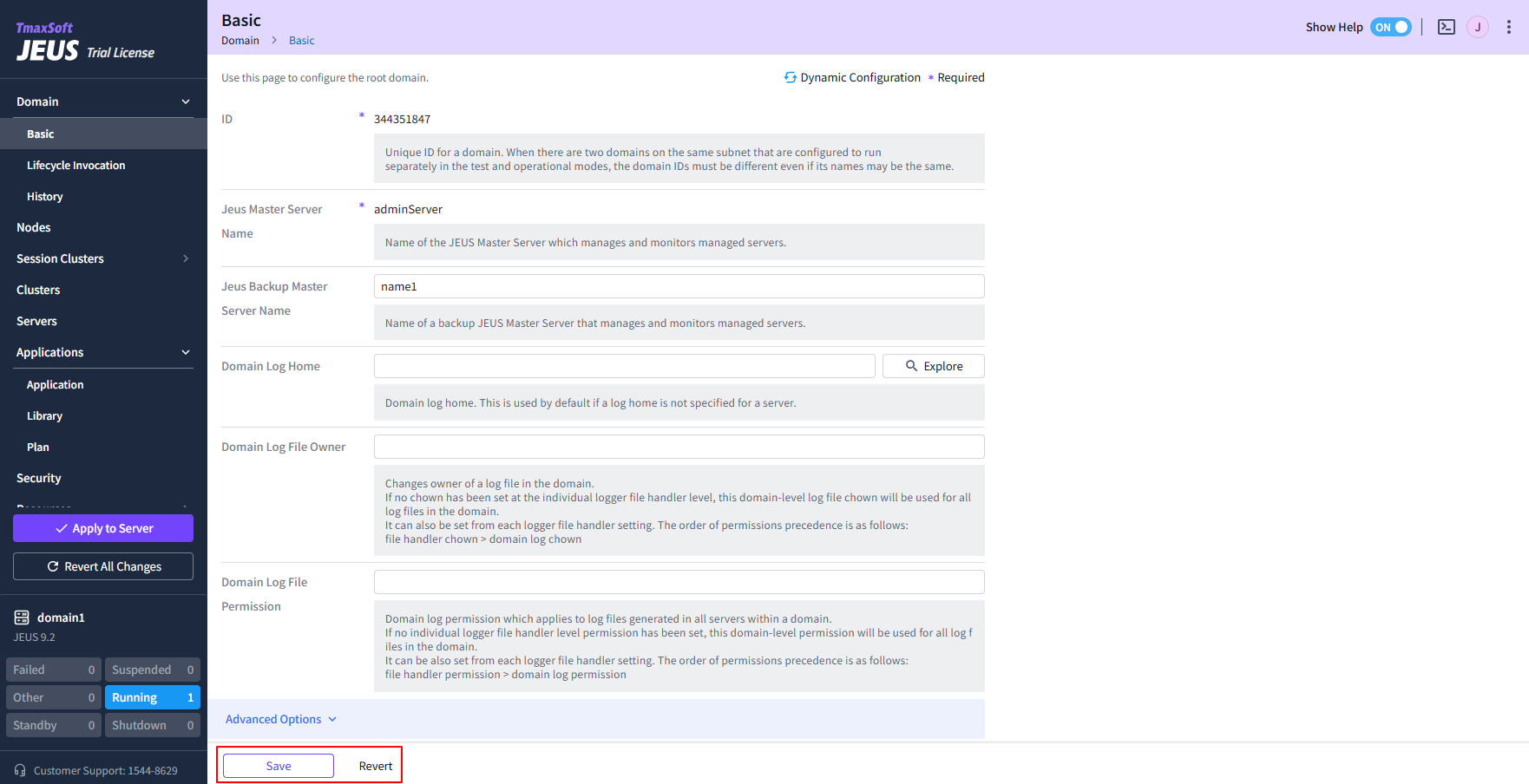Screen dimensions: 1529x784
Task: Select the Running status filter showing 1
Action: [152, 696]
